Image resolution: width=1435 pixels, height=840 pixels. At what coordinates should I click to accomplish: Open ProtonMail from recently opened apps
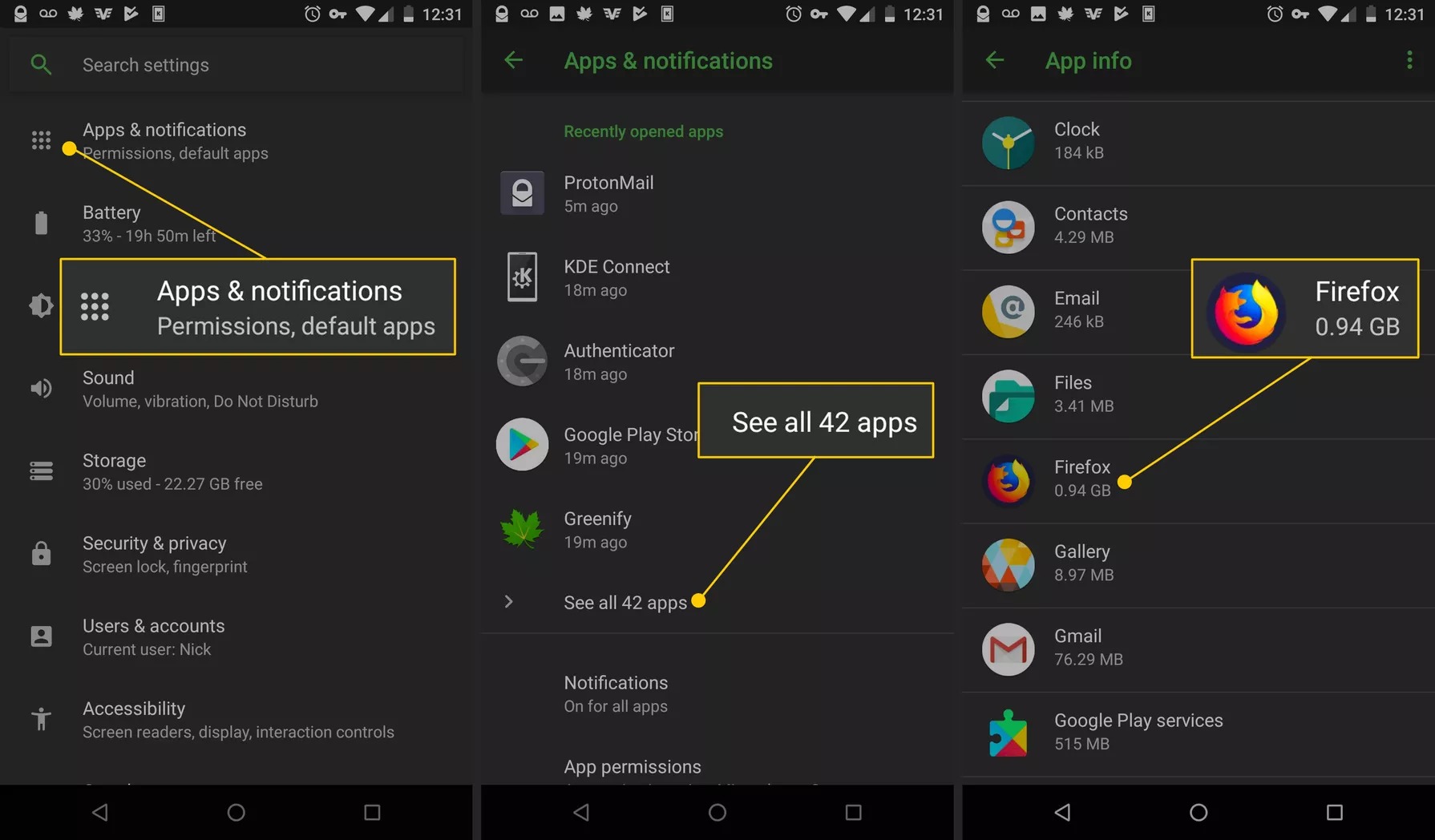608,193
